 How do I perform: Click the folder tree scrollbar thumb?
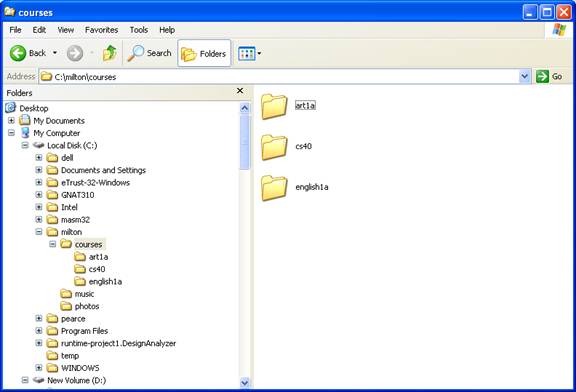click(245, 143)
